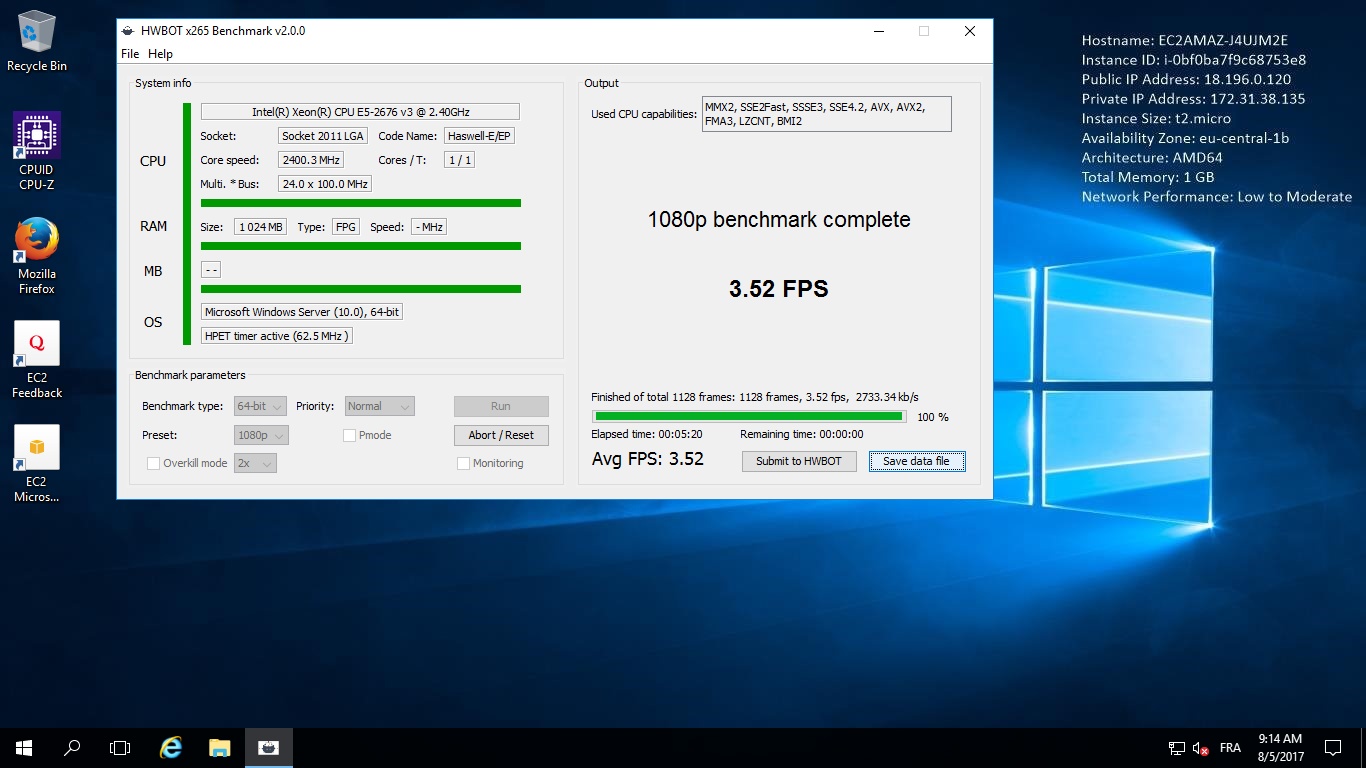
Task: Click the Elapsed time 00:05:20 text
Action: 645,434
